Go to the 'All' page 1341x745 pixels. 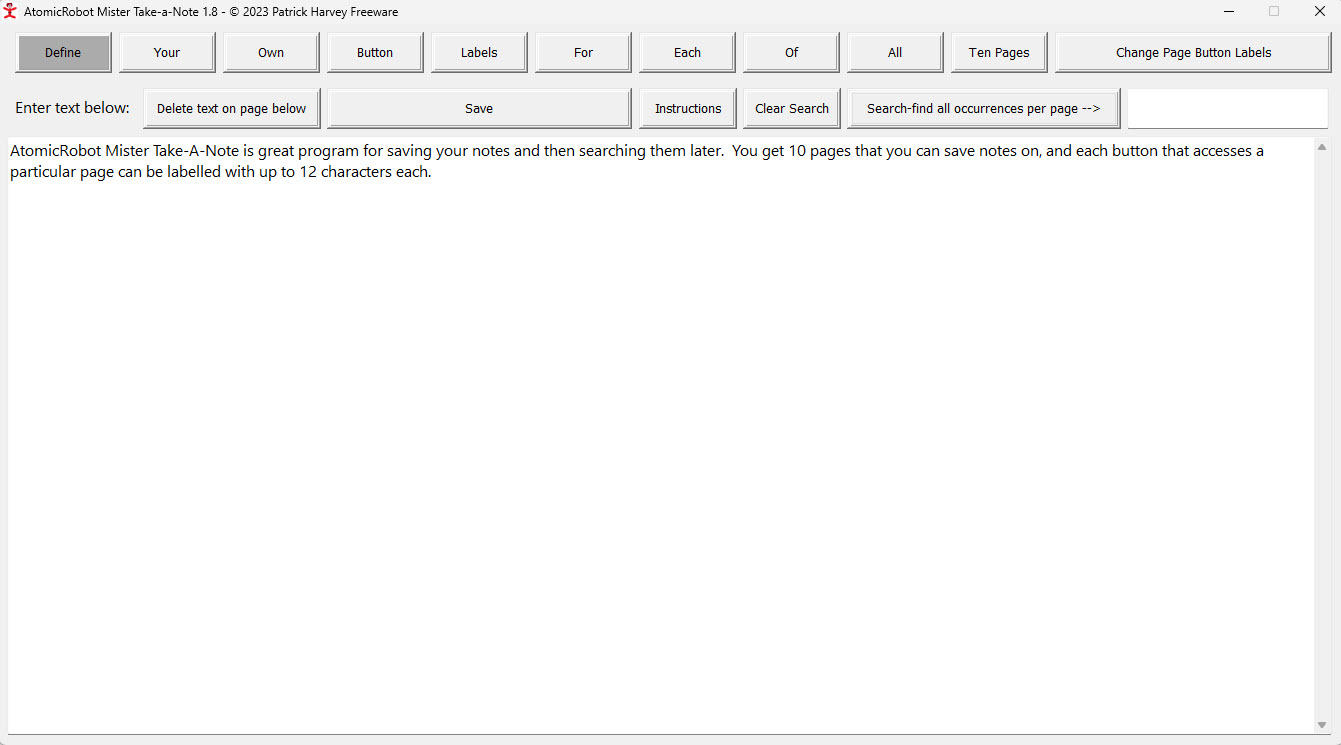[895, 53]
